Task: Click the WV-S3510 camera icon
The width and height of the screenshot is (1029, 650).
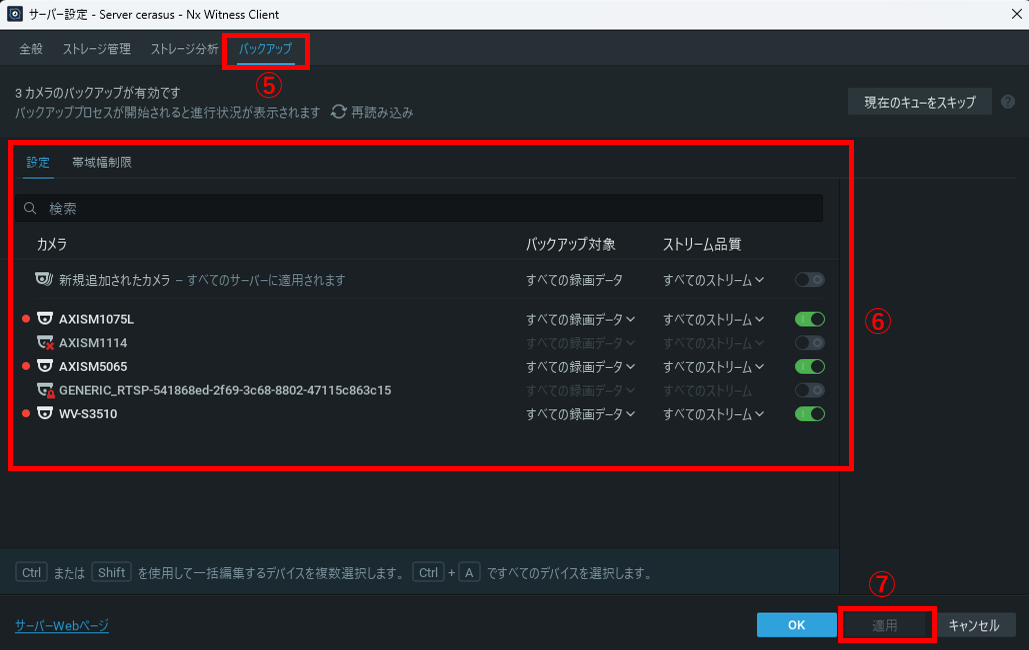Action: tap(45, 413)
